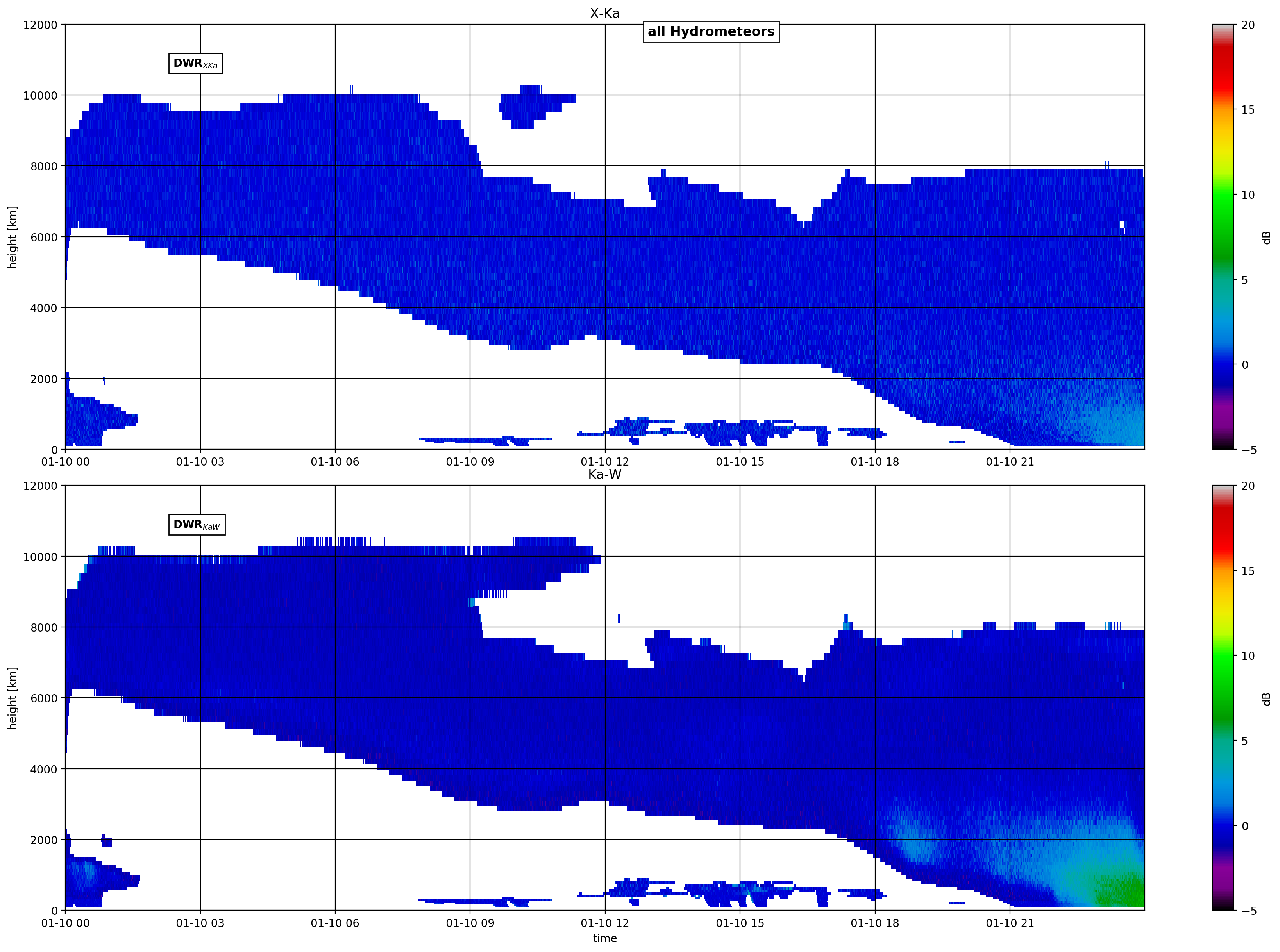The width and height of the screenshot is (1280, 952).
Task: Click the "12000" height tick of the top plot
Action: click(x=40, y=25)
